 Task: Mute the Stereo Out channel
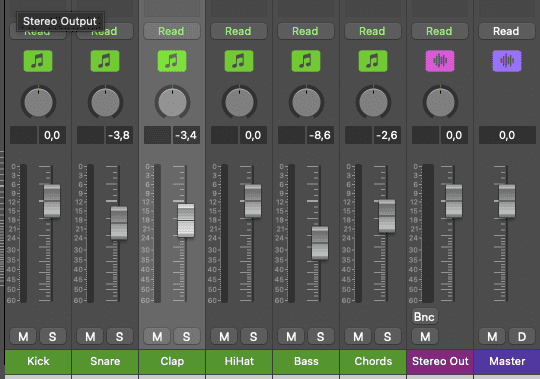pyautogui.click(x=425, y=336)
